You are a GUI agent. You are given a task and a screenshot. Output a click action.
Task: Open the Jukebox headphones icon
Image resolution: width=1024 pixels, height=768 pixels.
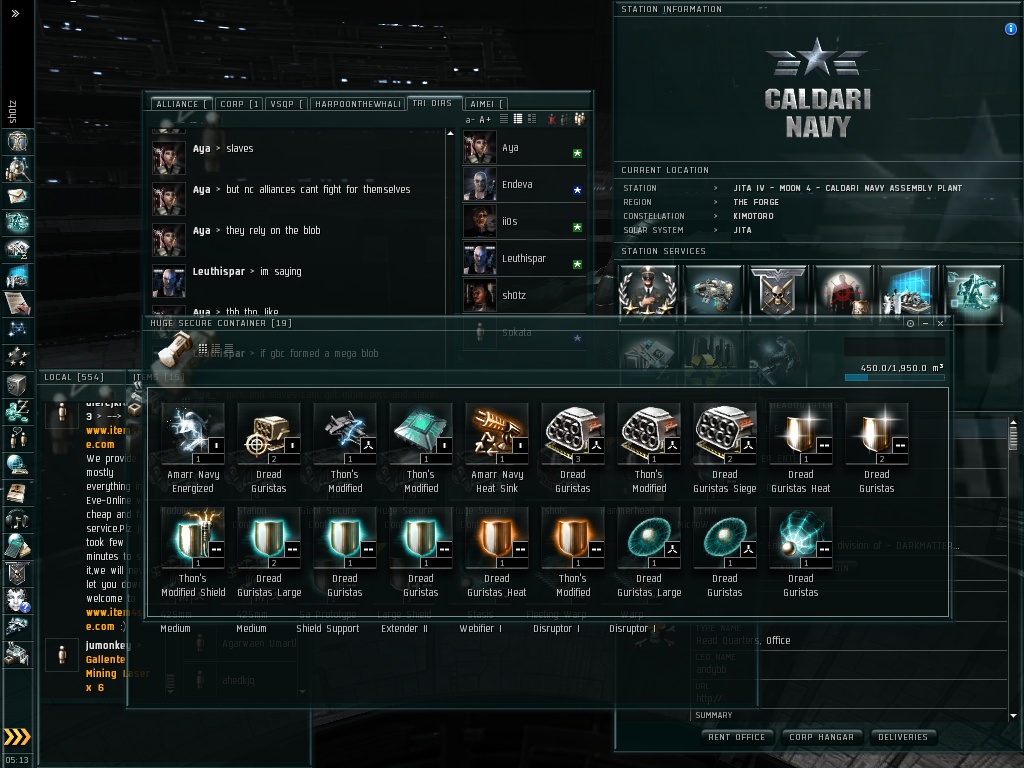click(17, 519)
